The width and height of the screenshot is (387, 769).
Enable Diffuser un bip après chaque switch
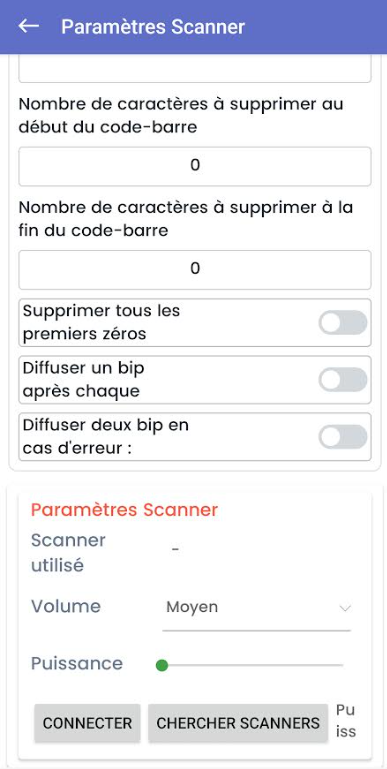click(342, 380)
